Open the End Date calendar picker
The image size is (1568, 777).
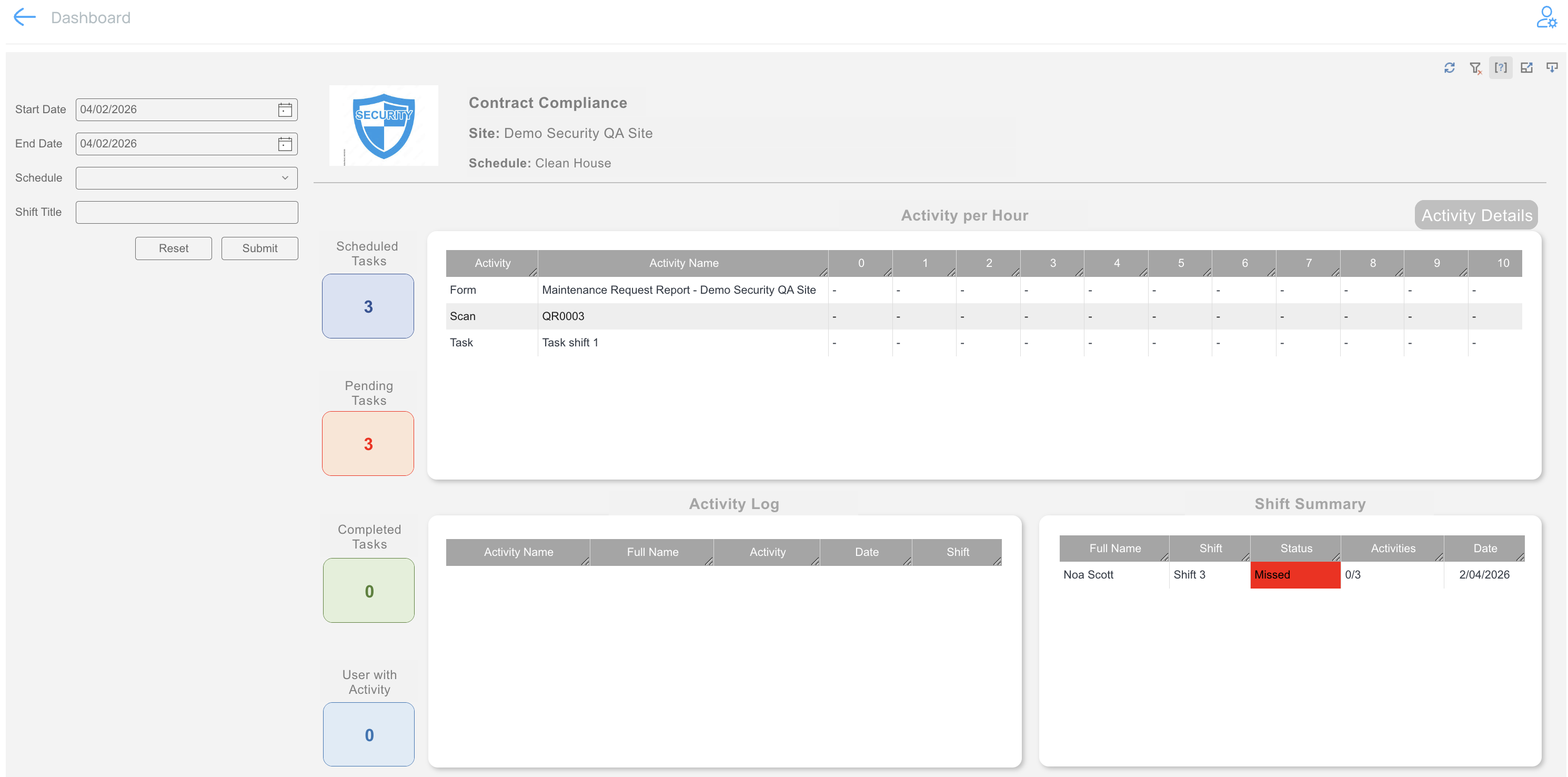point(285,144)
